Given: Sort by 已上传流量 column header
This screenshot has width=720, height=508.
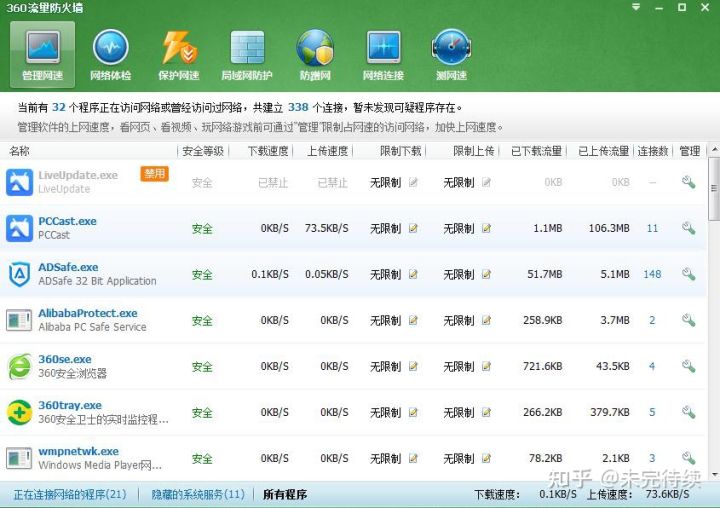Looking at the screenshot, I should point(603,151).
